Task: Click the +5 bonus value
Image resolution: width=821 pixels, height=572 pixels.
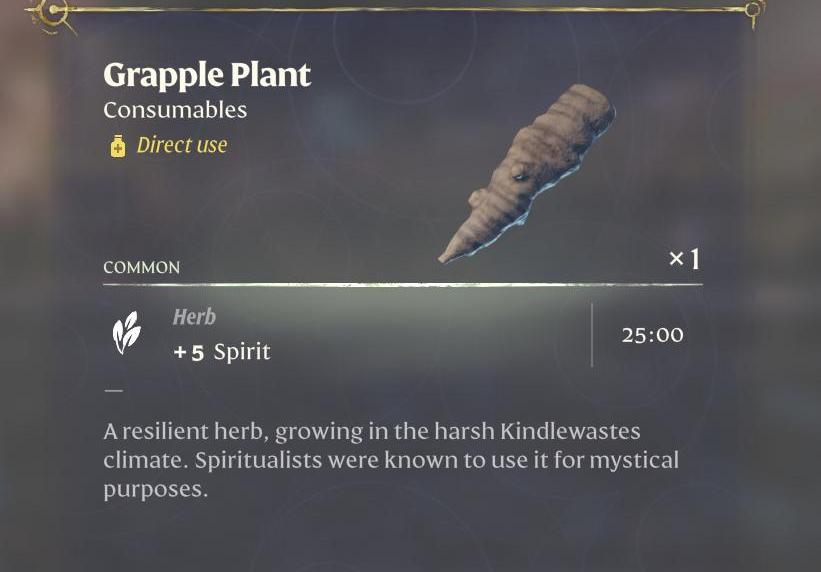Action: tap(189, 352)
